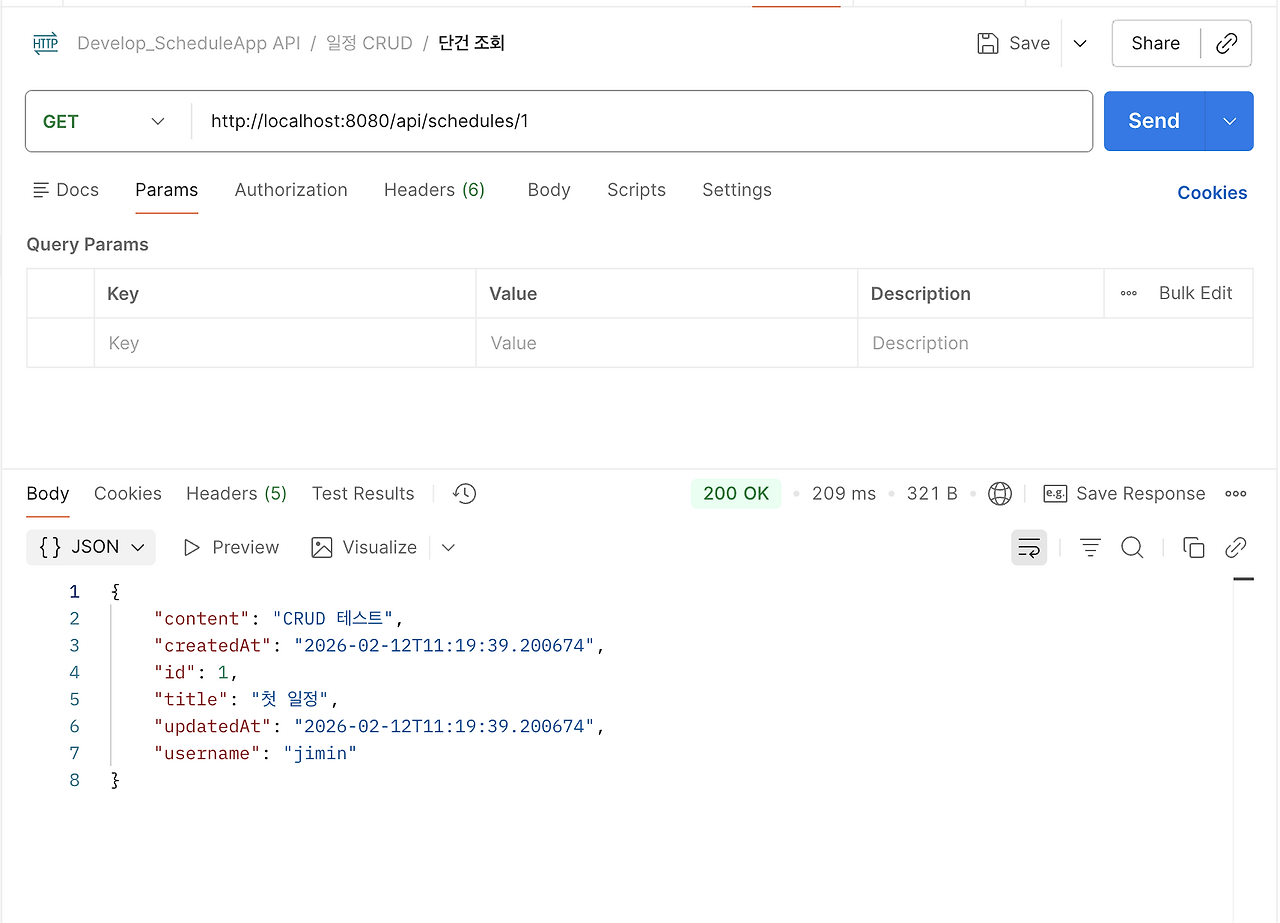This screenshot has width=1280, height=923.
Task: Click the 일정 CRUD breadcrumb
Action: pos(369,43)
